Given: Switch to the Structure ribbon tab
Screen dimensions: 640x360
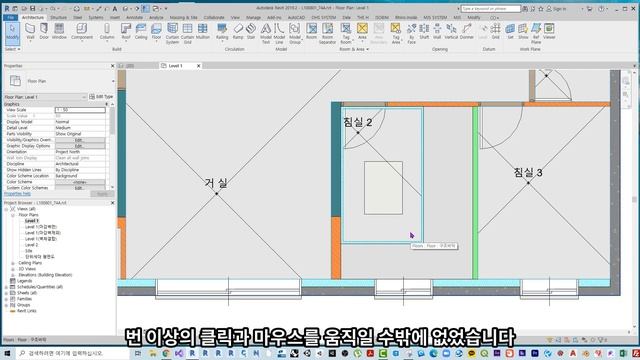Looking at the screenshot, I should tap(58, 18).
